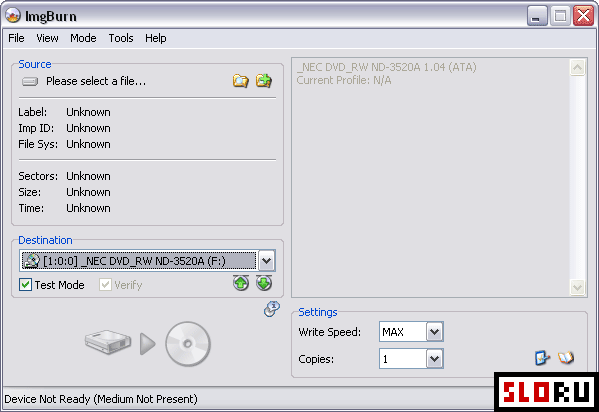Click the info panel scrollbar up arrow
The width and height of the screenshot is (599, 412).
pyautogui.click(x=577, y=68)
